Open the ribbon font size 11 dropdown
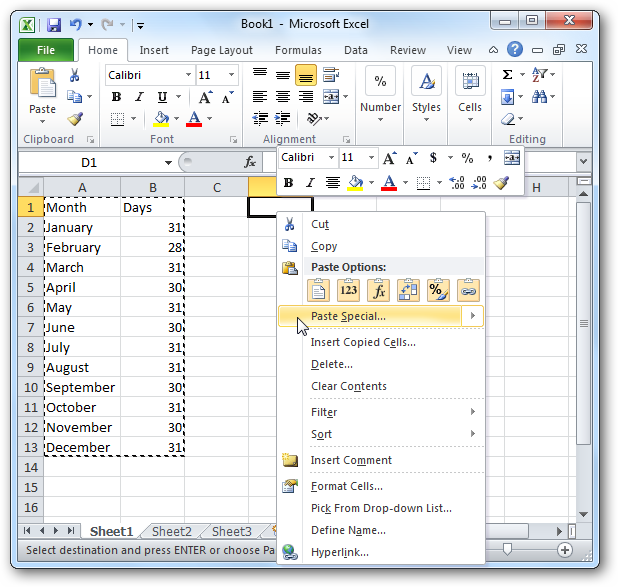618x587 pixels. pos(231,75)
